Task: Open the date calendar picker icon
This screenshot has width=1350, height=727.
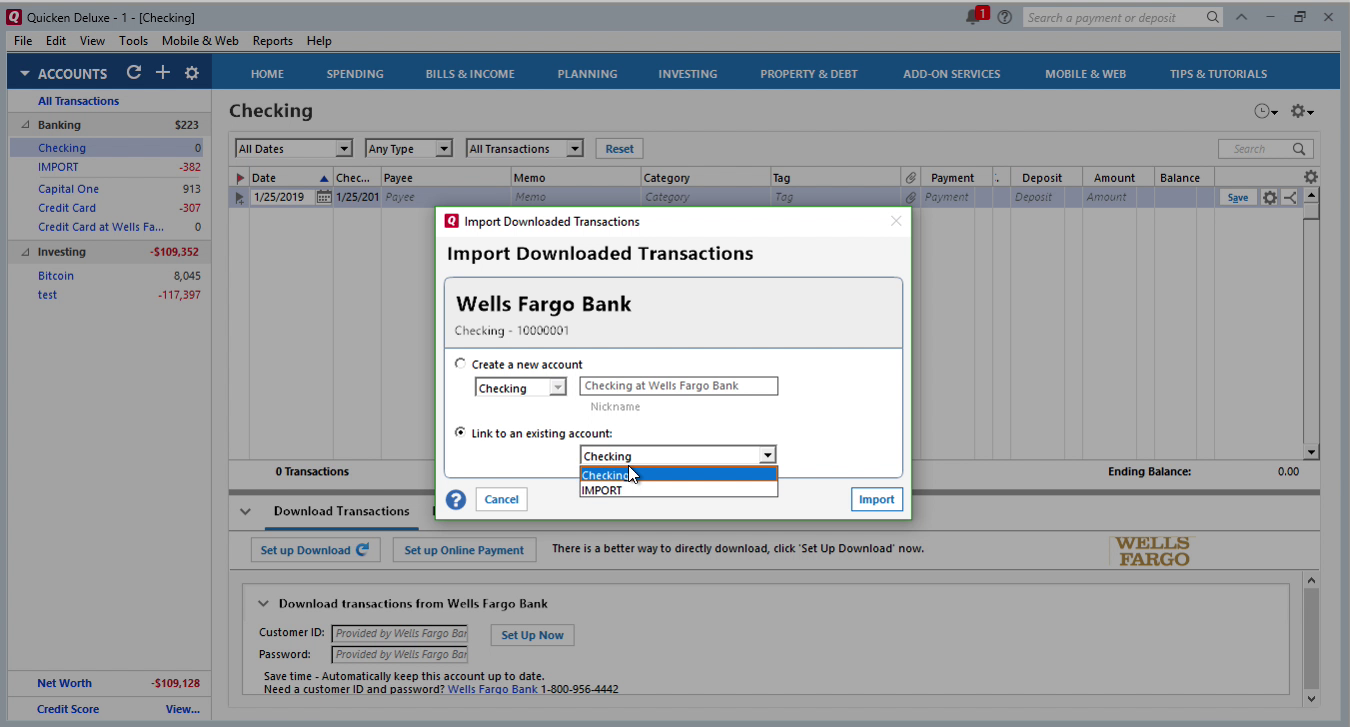Action: (x=324, y=197)
